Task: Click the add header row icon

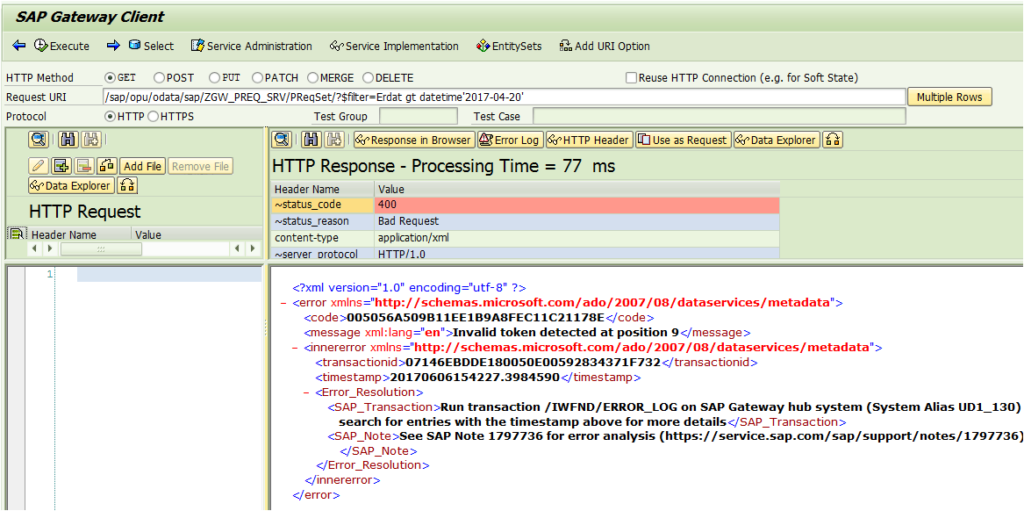Action: click(62, 166)
